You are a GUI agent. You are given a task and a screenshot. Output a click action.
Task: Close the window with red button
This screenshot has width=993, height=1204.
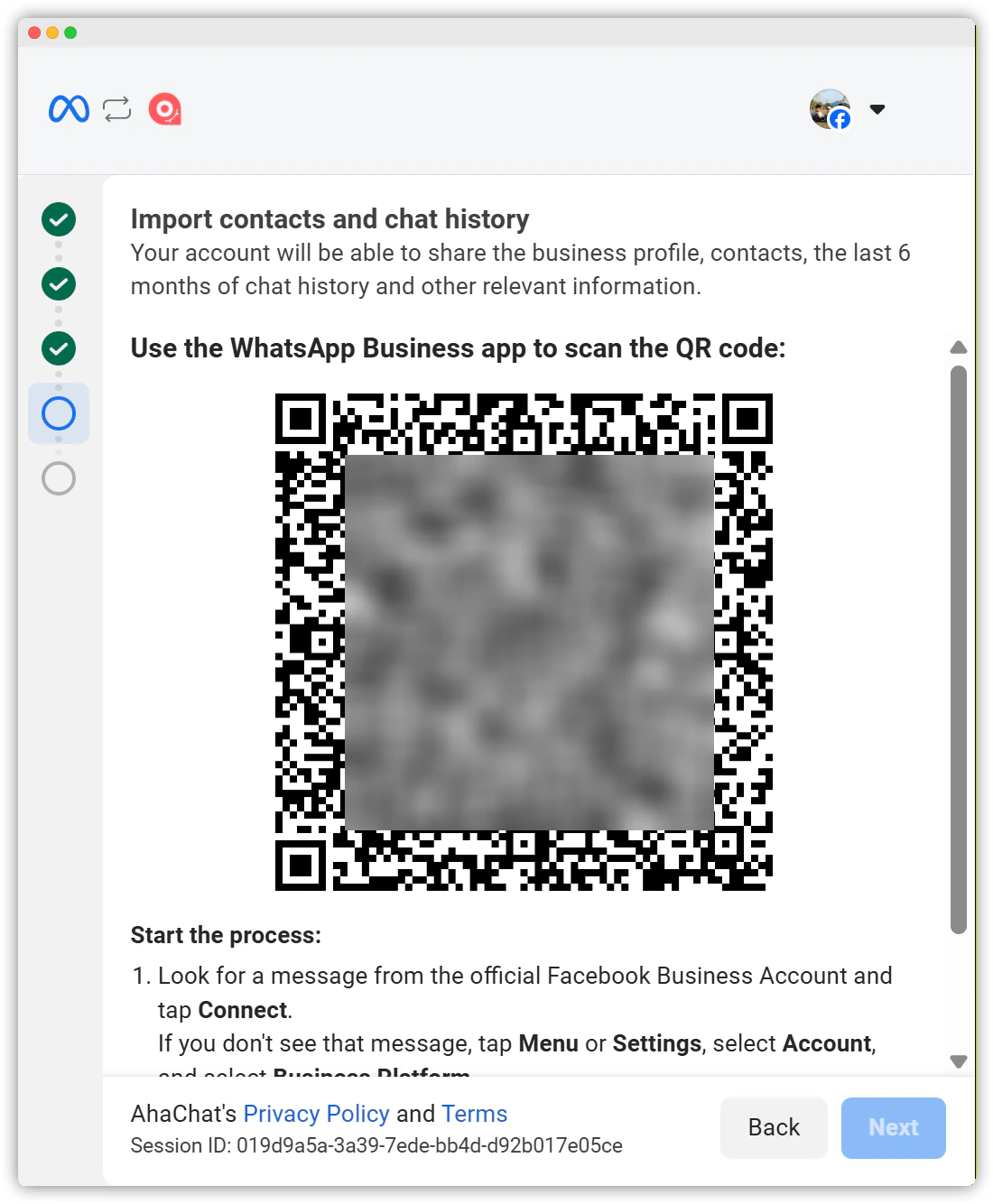[x=34, y=32]
